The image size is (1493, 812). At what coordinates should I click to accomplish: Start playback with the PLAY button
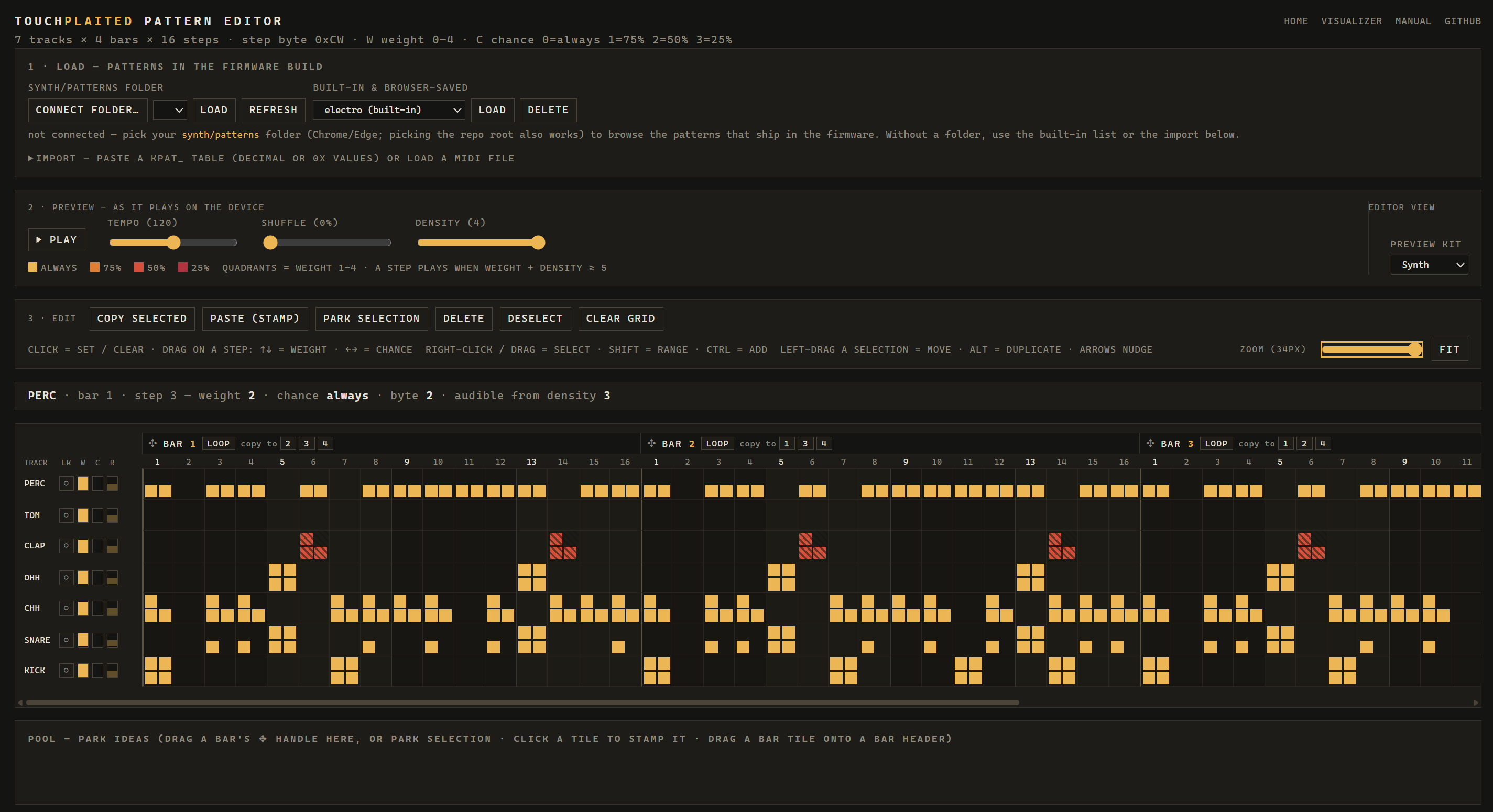pos(57,240)
